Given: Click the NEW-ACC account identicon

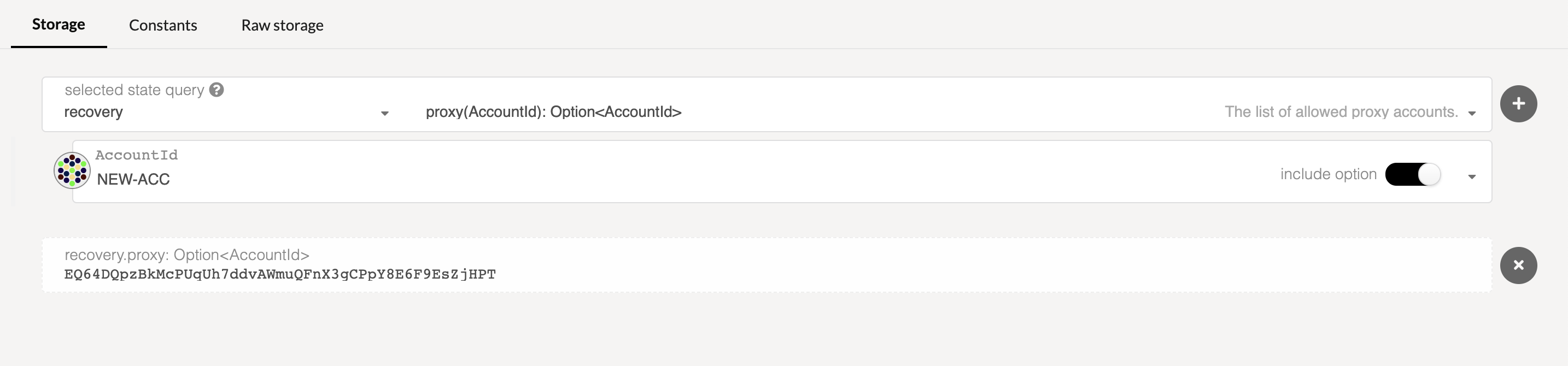Looking at the screenshot, I should click(x=72, y=171).
